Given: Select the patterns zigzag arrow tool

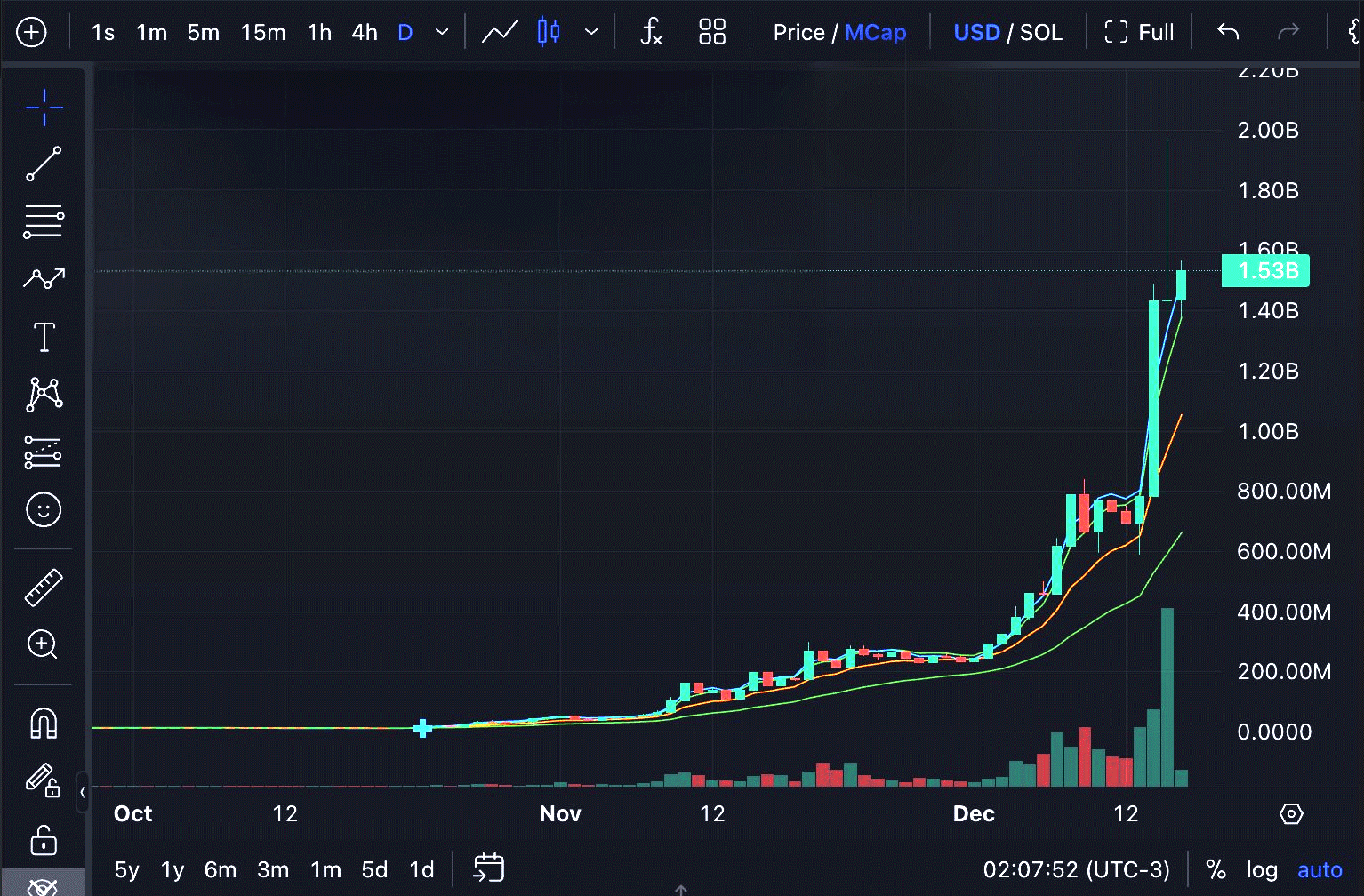Looking at the screenshot, I should pos(44,278).
